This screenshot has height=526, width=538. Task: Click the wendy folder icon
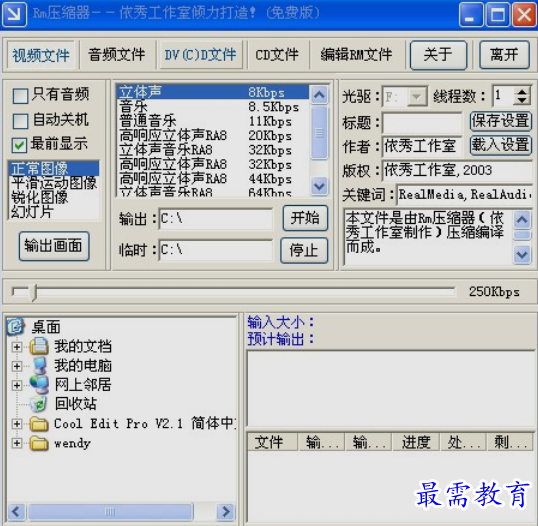click(39, 443)
